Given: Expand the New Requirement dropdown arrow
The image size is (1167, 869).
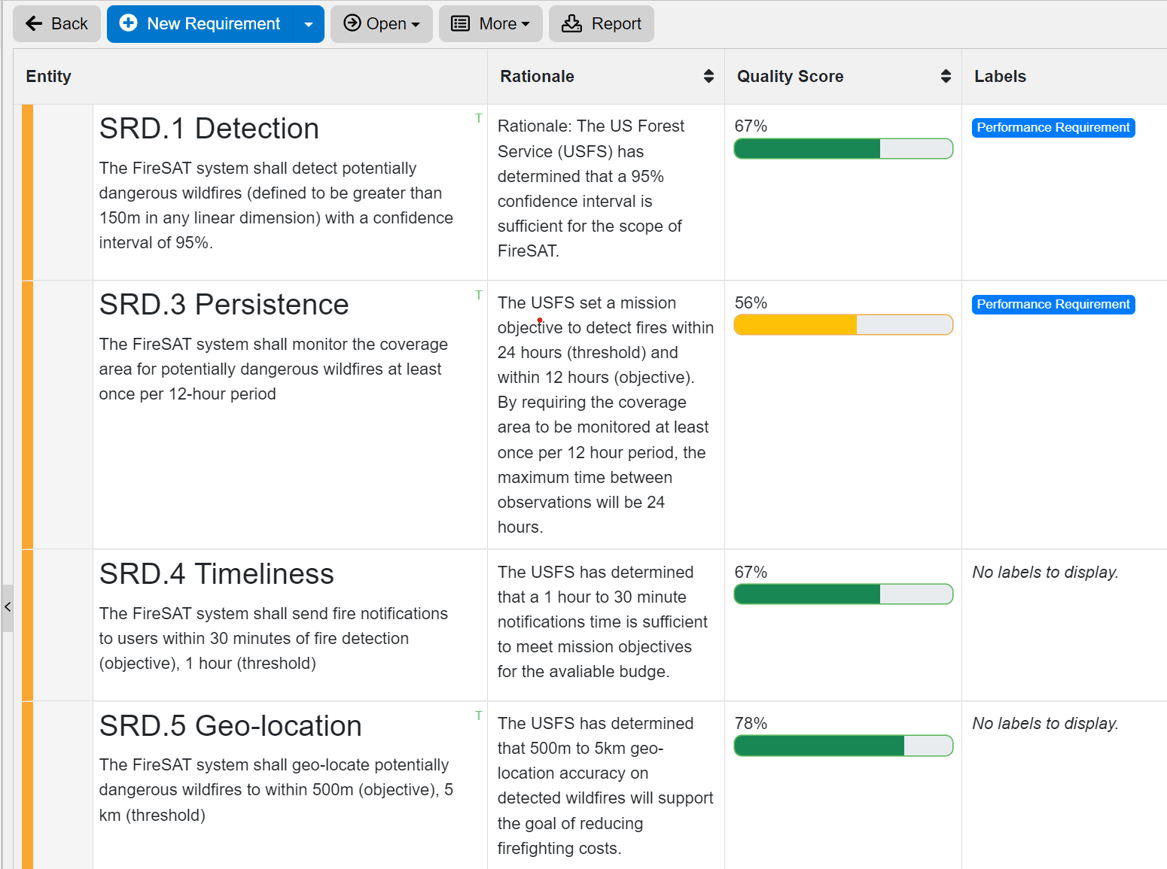Looking at the screenshot, I should pyautogui.click(x=309, y=24).
